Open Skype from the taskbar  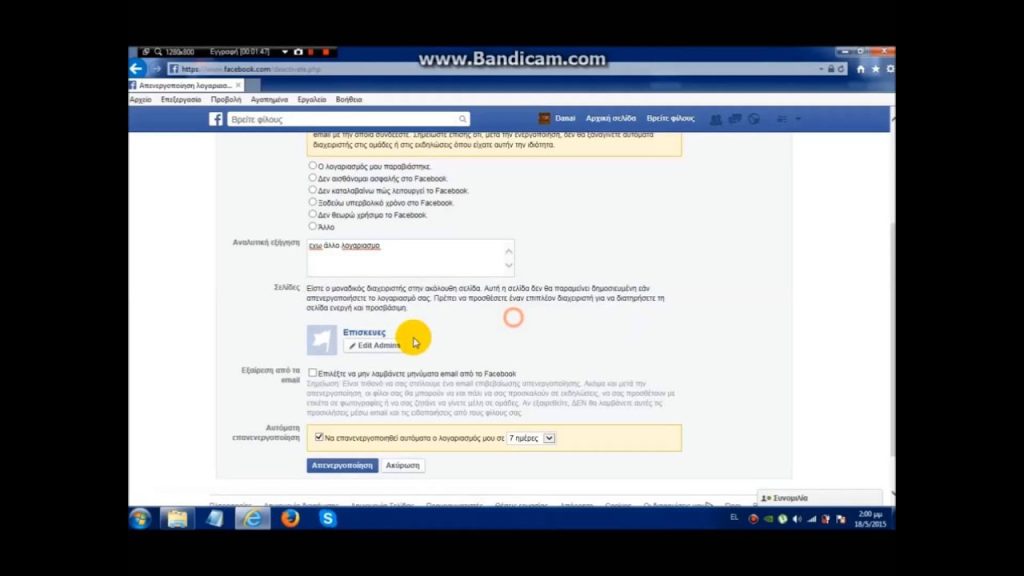[328, 519]
